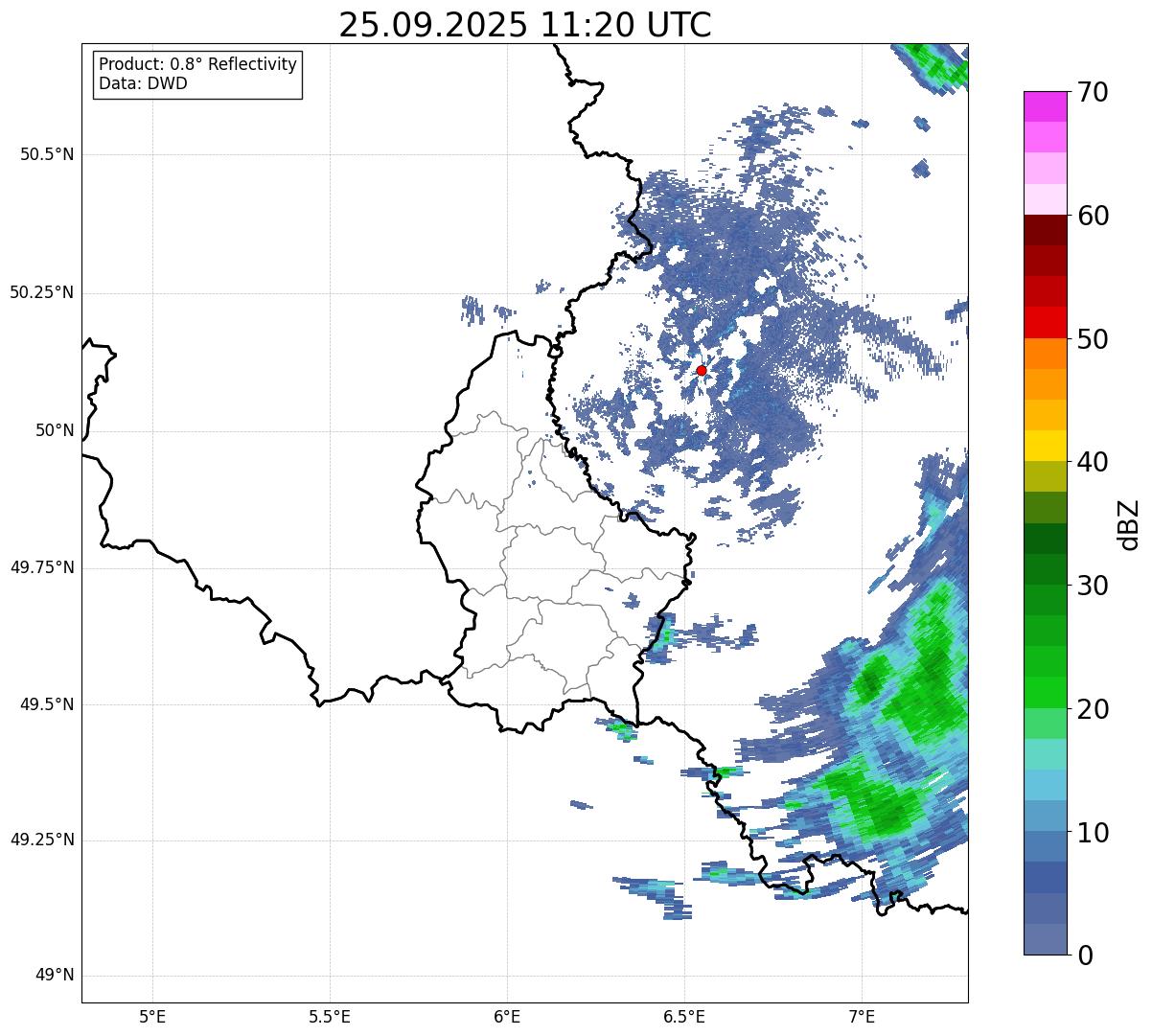1152x1036 pixels.
Task: Click the dark maroon swatch just below 60 dBZ
Action: click(1045, 230)
